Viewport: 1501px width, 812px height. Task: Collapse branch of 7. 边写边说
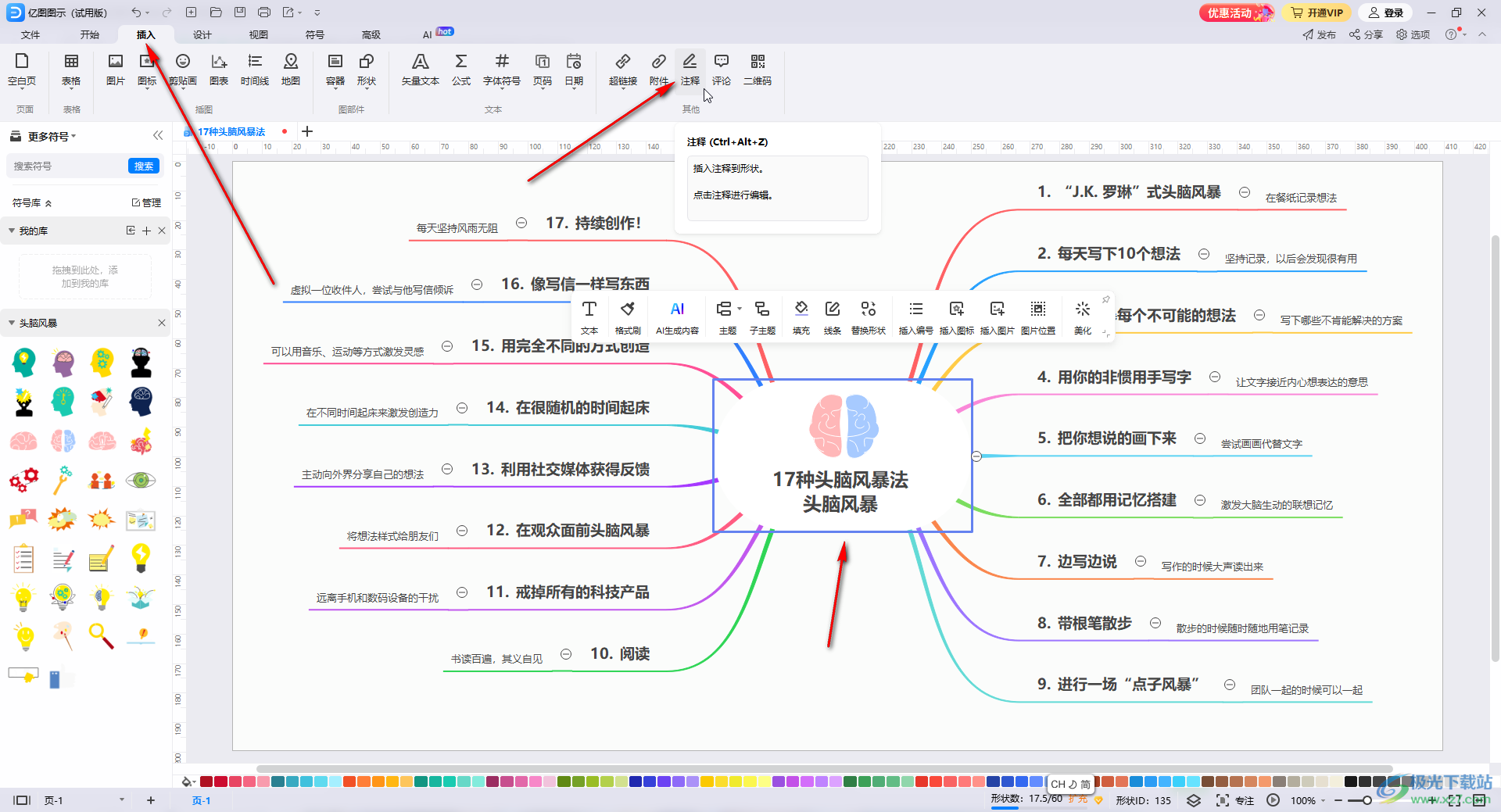point(1141,561)
